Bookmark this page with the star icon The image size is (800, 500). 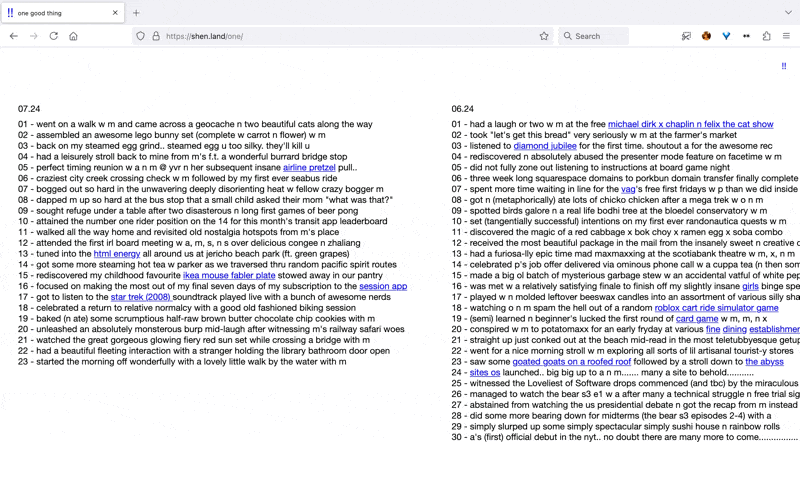pyautogui.click(x=544, y=36)
